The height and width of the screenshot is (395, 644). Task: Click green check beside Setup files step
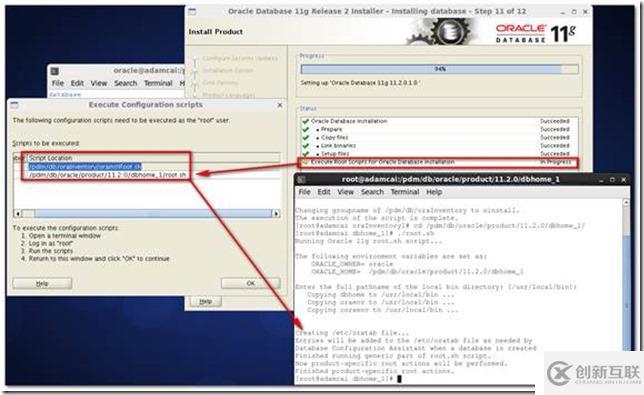coord(306,154)
